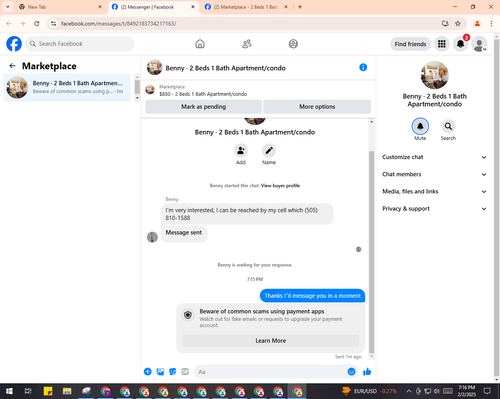Open the EUR/USD taskbar widget
Image resolution: width=500 pixels, height=399 pixels.
tap(369, 391)
